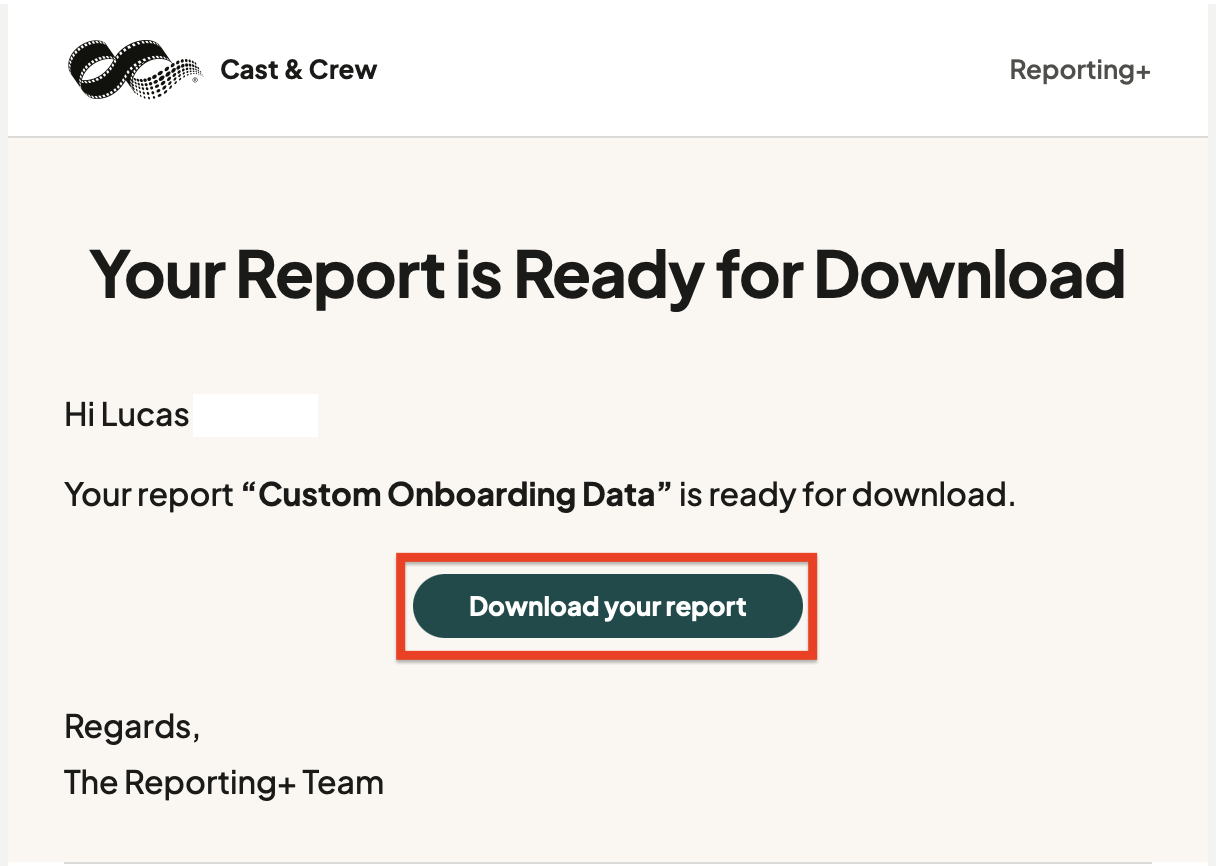The image size is (1216, 866).
Task: Click the "Your Report is Ready for Download" heading
Action: pos(608,275)
